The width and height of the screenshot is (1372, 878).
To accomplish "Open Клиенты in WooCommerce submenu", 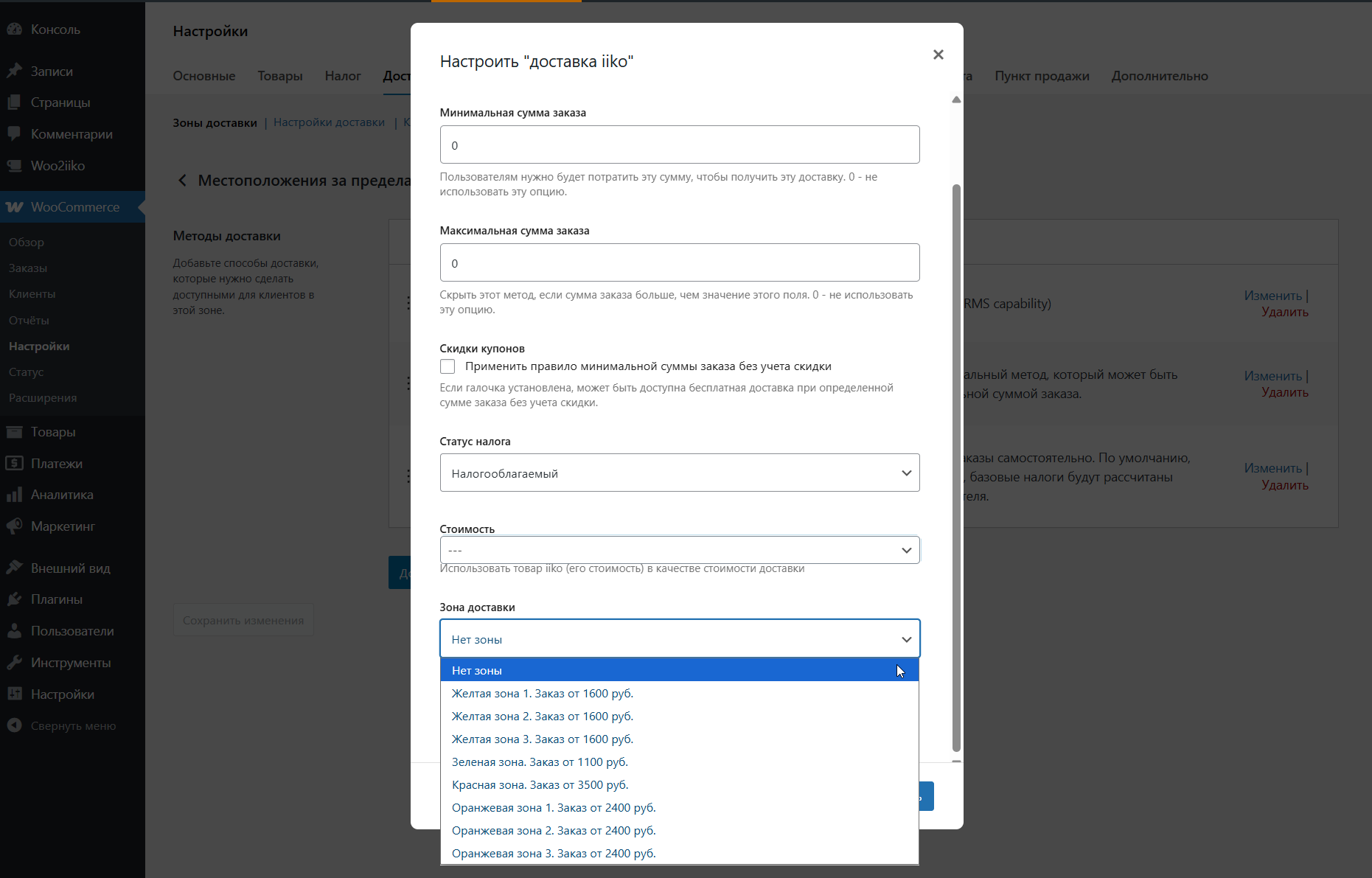I will (x=32, y=293).
